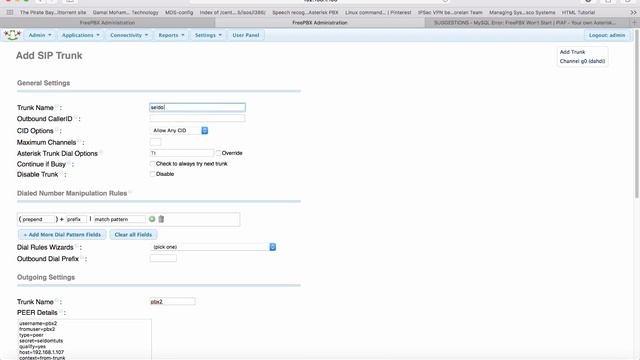Click the Asterisk Trunk Dial Options field
The image size is (640, 360).
tap(182, 153)
